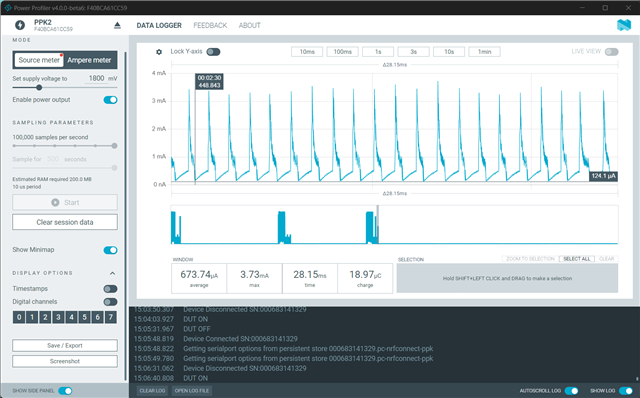The image size is (640, 398).
Task: Click the 15:06:40.808 DUT ON log entry
Action: (171, 378)
